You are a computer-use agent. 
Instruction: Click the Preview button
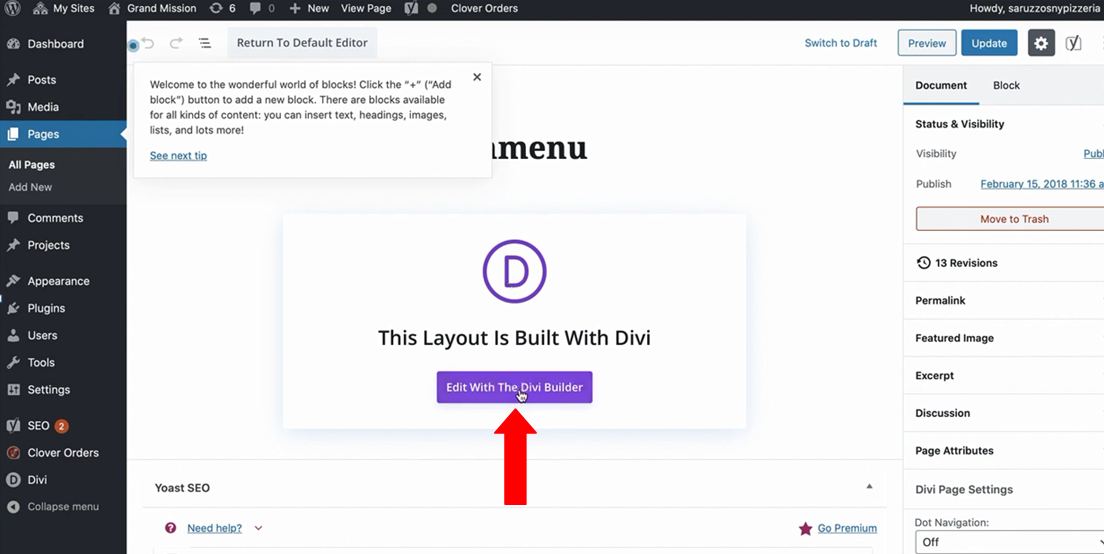927,43
